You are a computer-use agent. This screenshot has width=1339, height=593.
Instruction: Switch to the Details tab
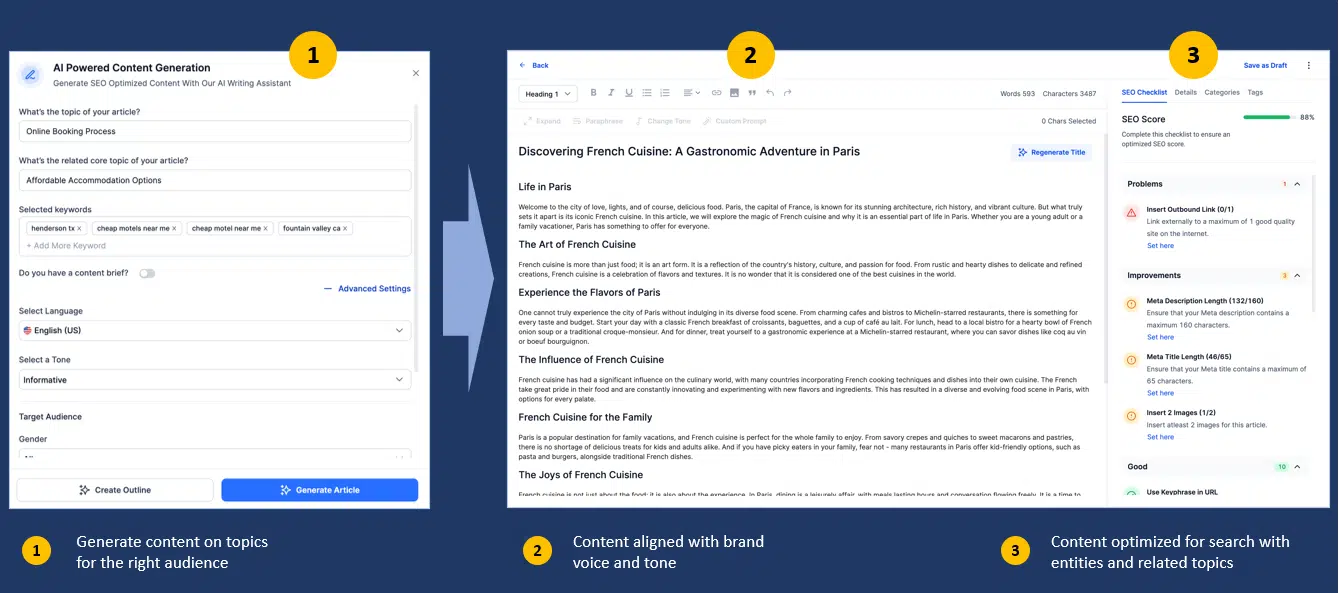coord(1185,92)
